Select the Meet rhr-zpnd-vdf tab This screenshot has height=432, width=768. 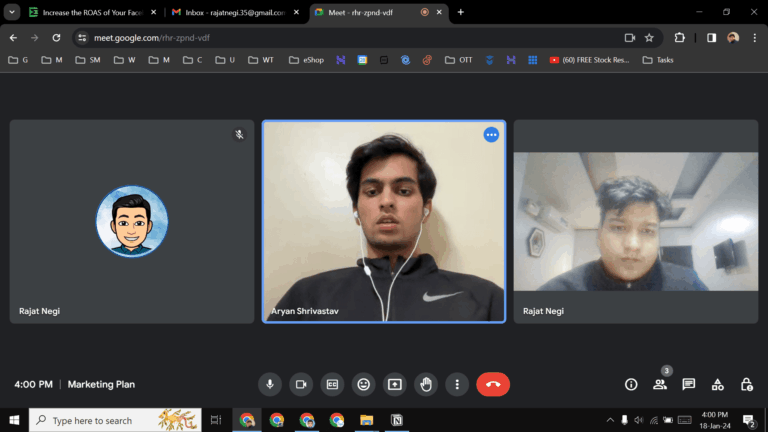point(377,12)
